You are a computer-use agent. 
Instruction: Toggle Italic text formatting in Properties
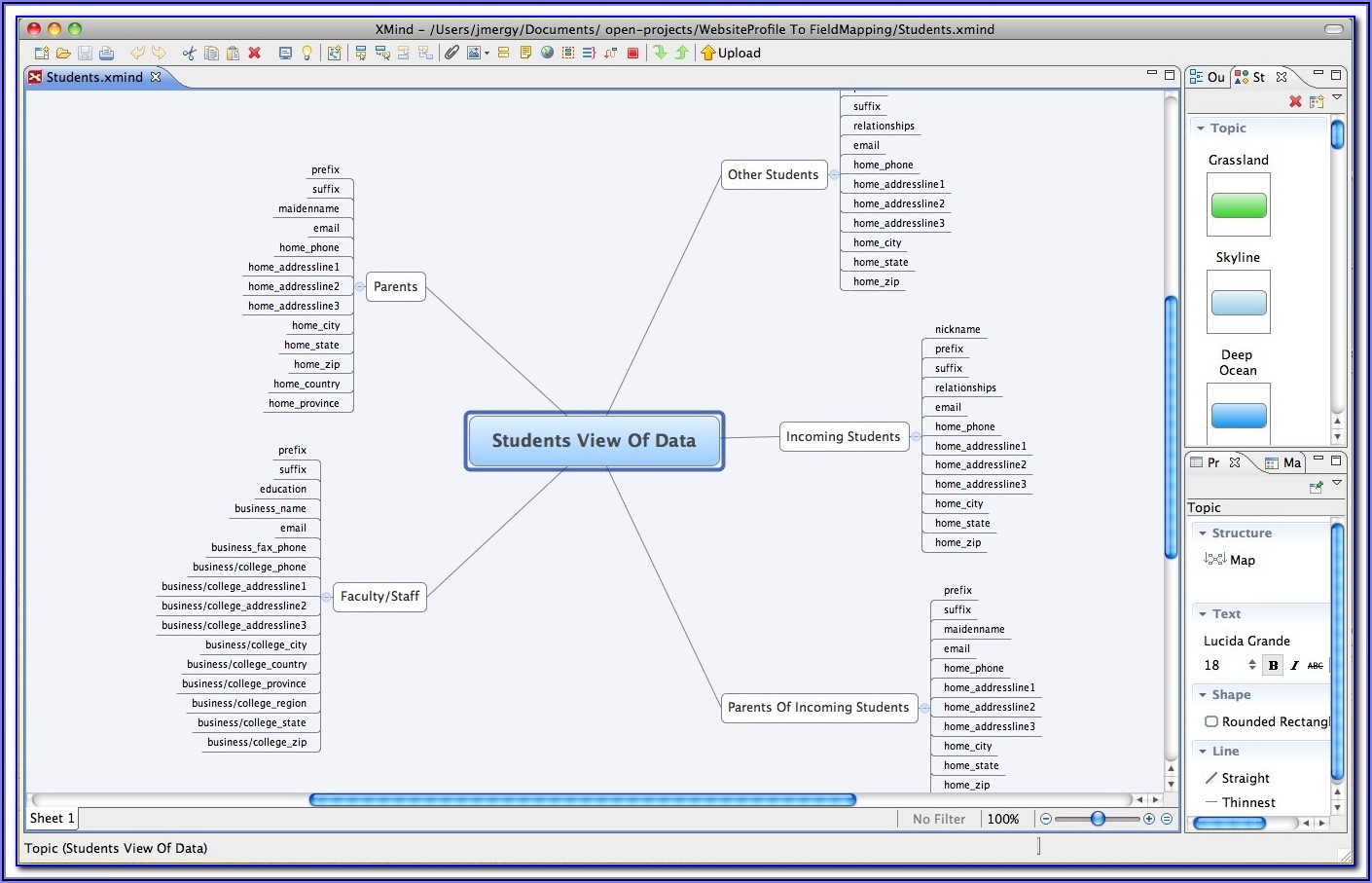point(1294,666)
